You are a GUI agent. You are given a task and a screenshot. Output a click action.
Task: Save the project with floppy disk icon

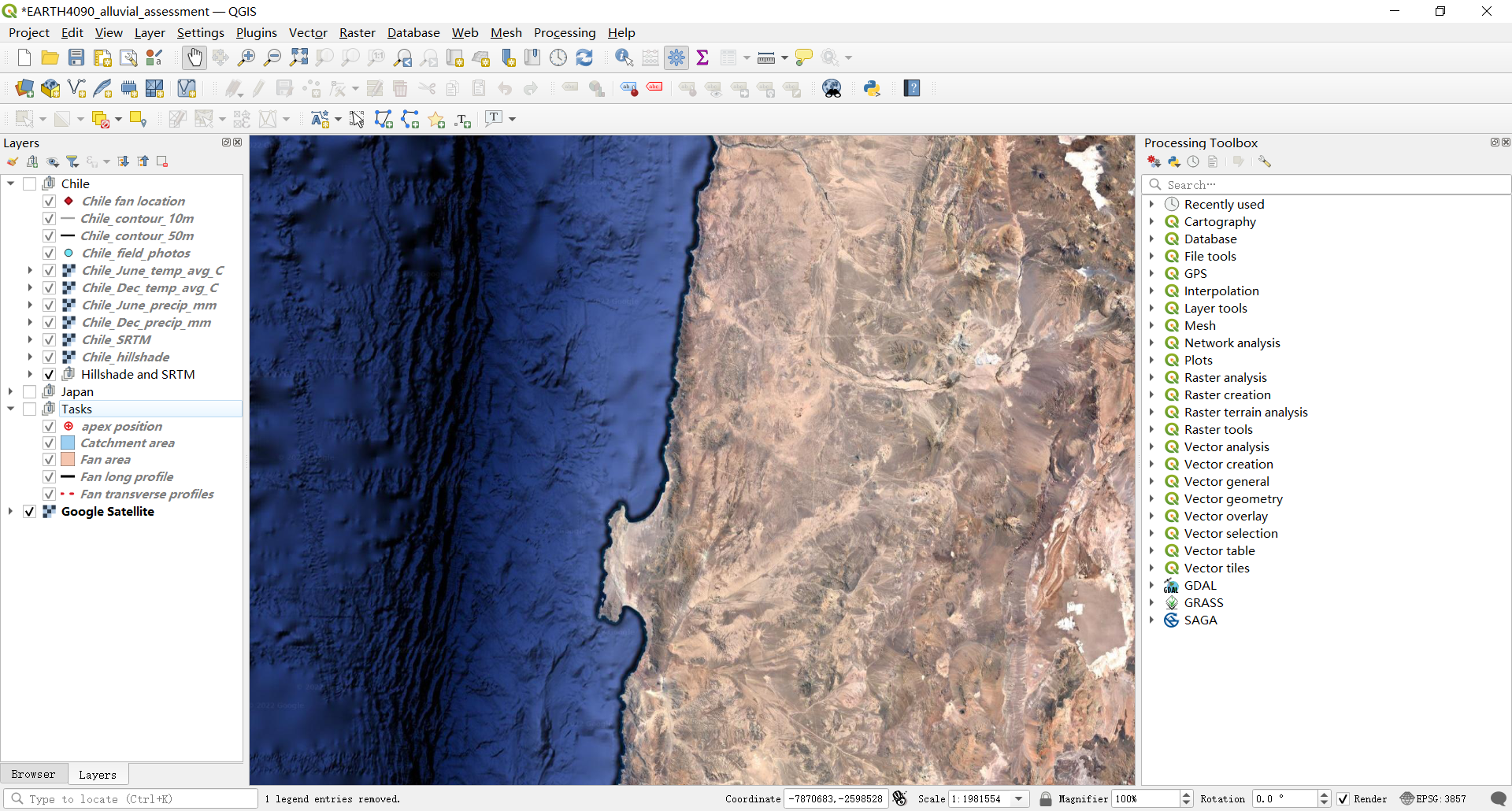76,57
